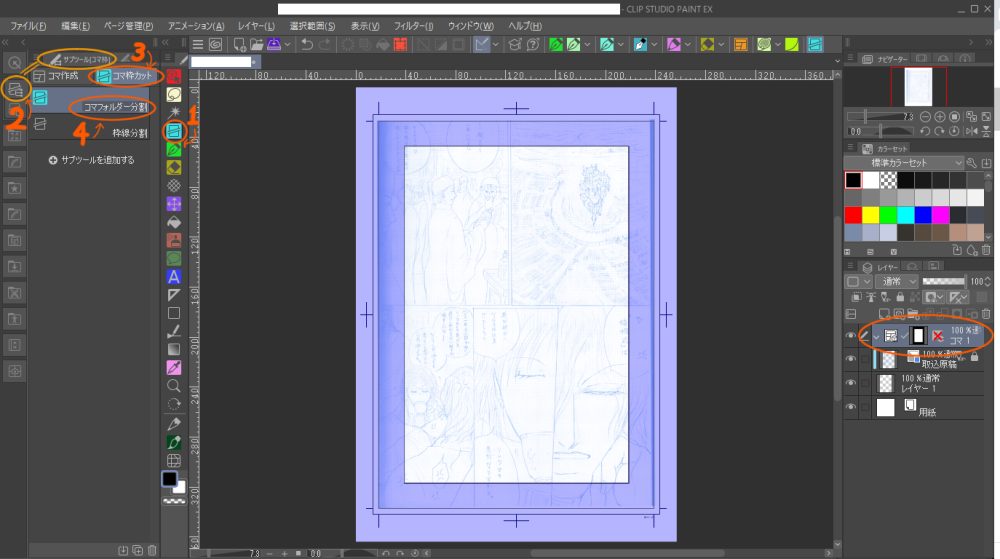Select the Fill bucket tool
This screenshot has height=559, width=1000.
coord(174,221)
